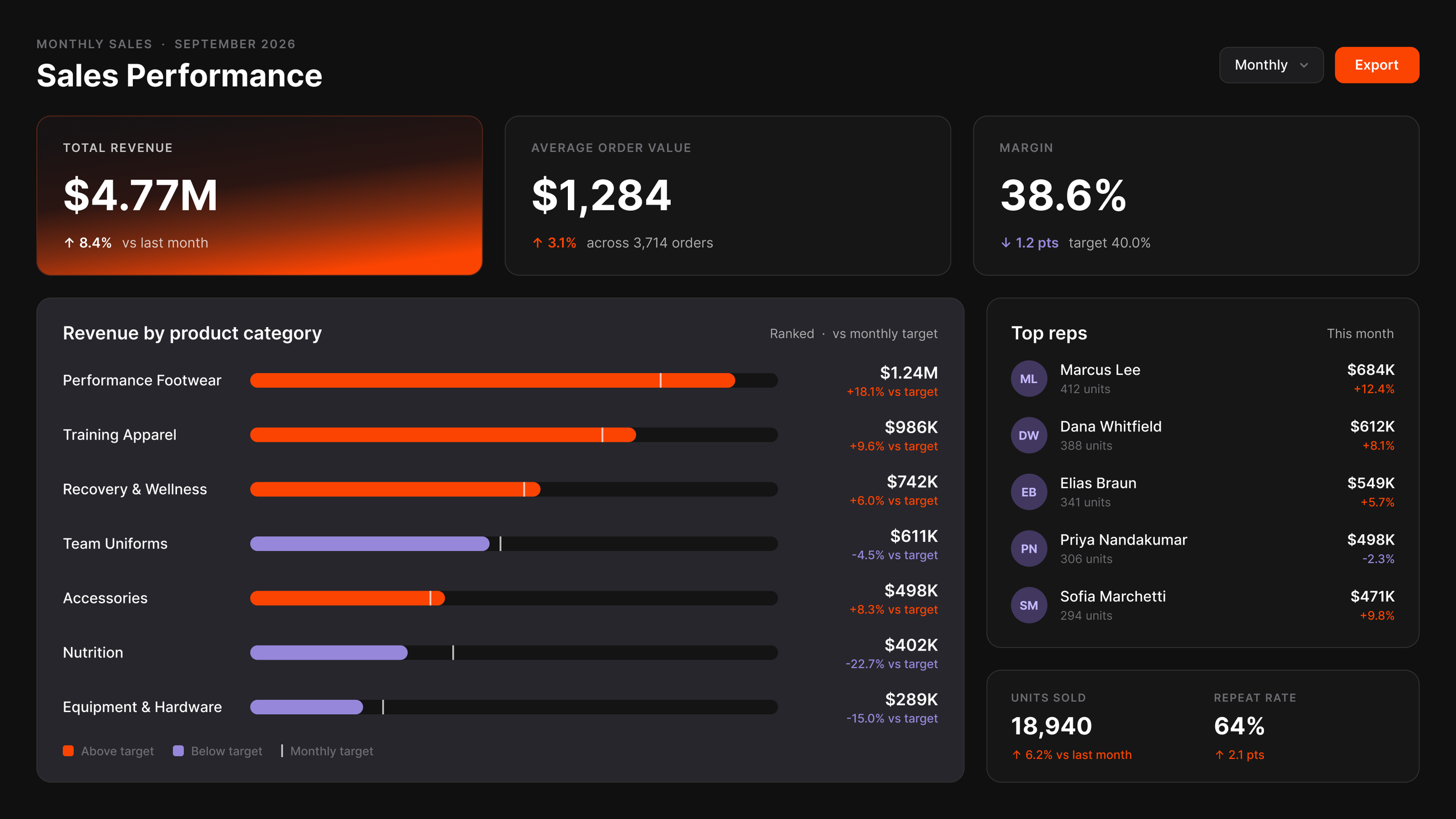The width and height of the screenshot is (1456, 819).
Task: Click the 'SEPTEMBER 2026' header text
Action: coord(235,44)
